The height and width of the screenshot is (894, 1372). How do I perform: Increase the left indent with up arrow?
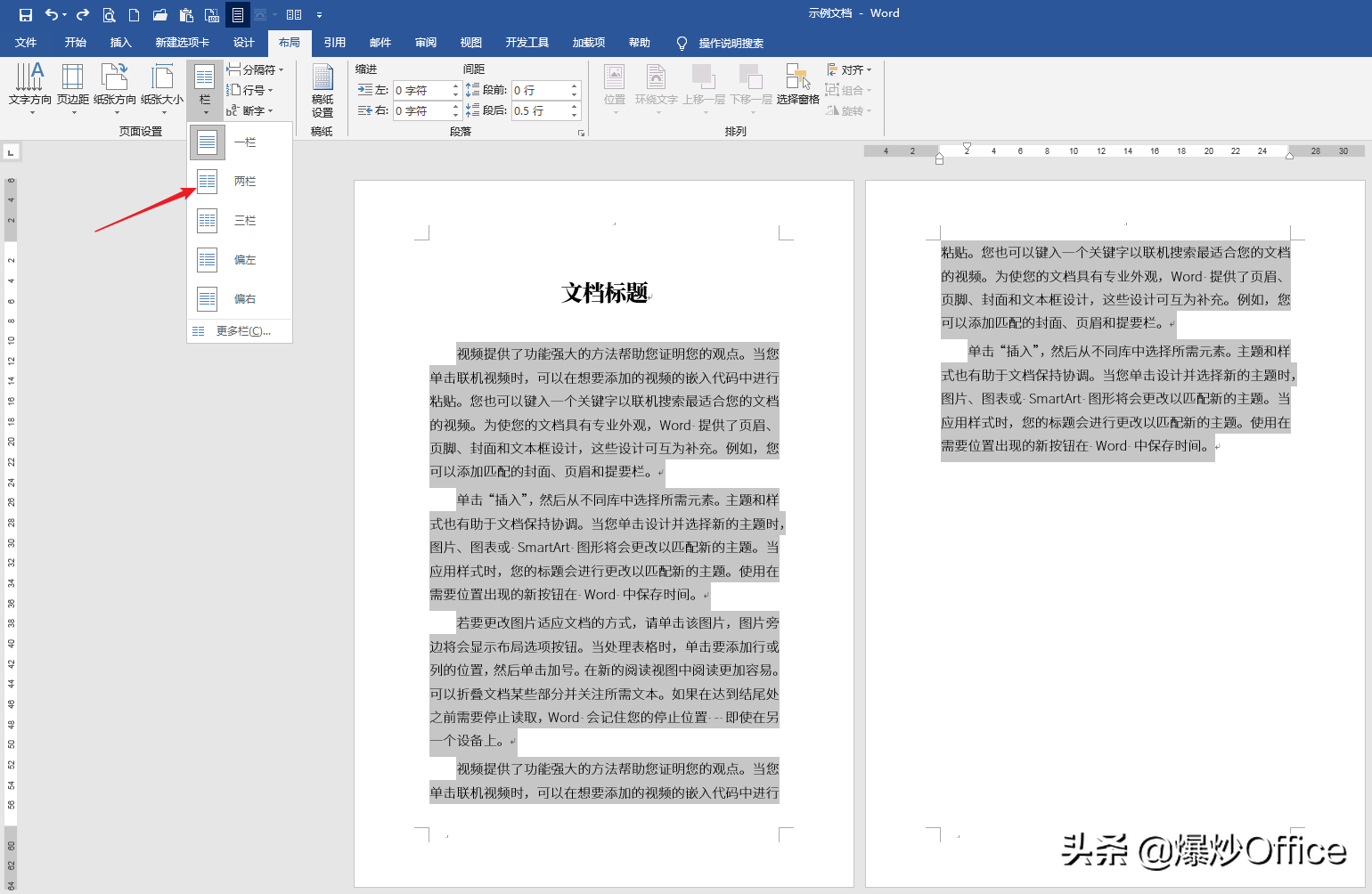pyautogui.click(x=456, y=85)
